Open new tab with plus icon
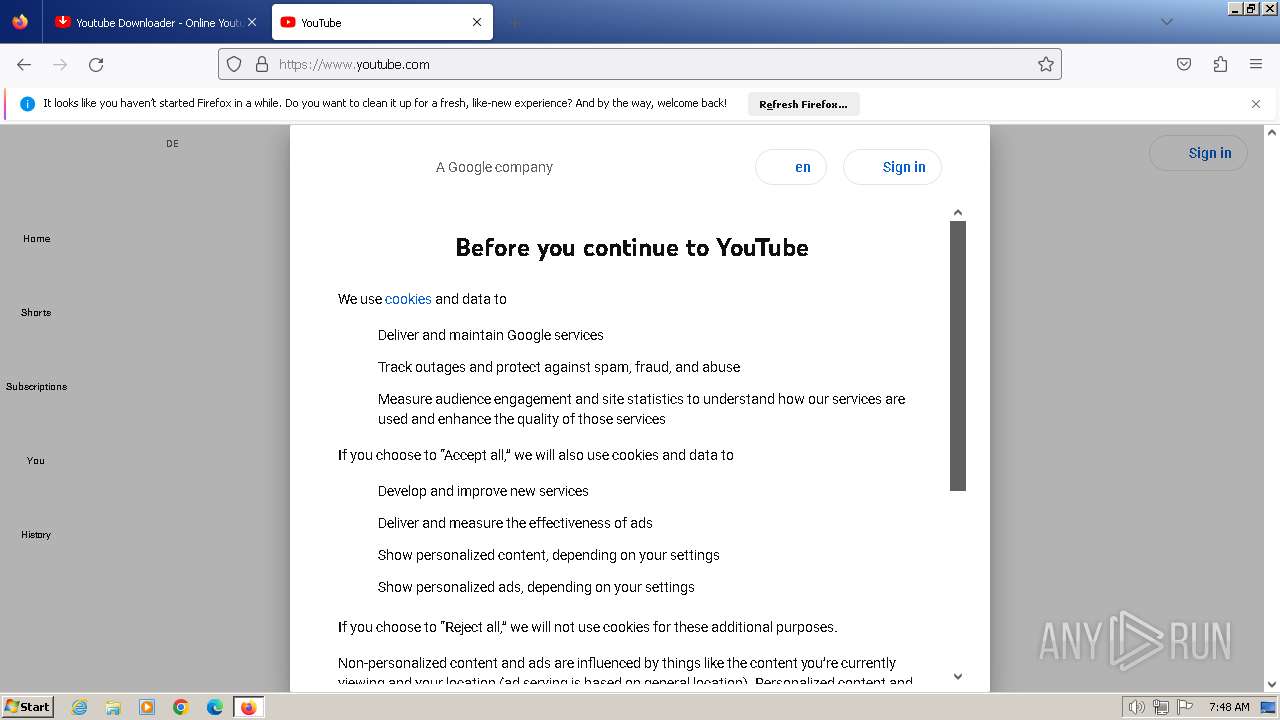The height and width of the screenshot is (720, 1280). click(514, 22)
